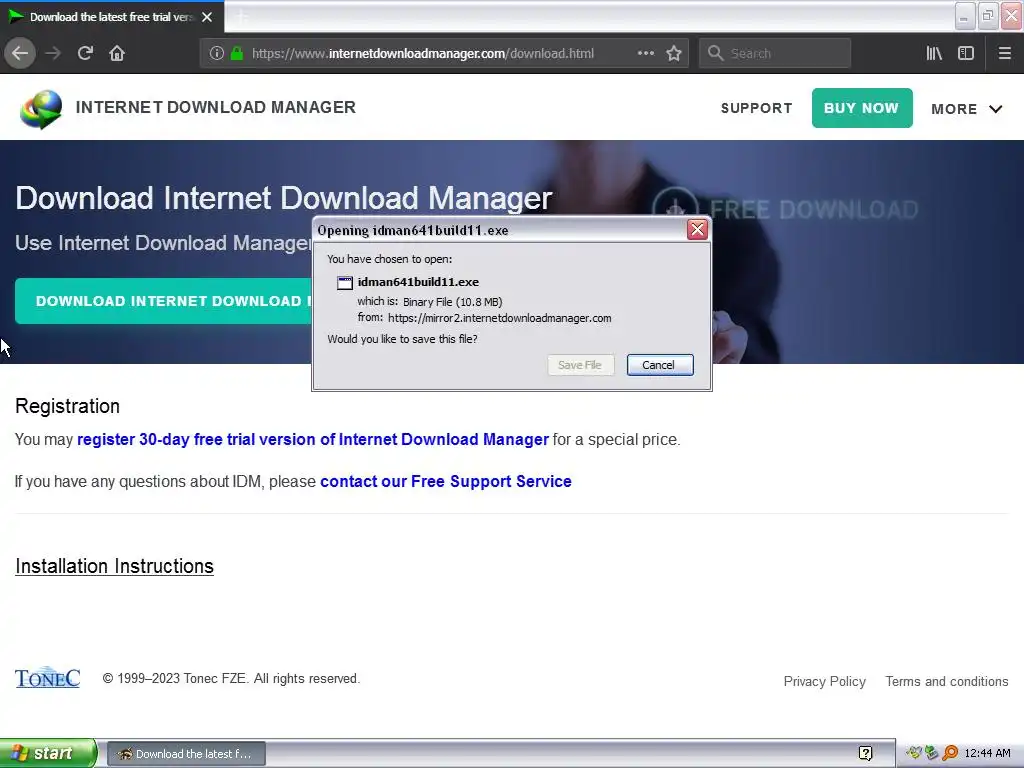Click Save File in the dialog
The height and width of the screenshot is (768, 1024).
[x=581, y=365]
